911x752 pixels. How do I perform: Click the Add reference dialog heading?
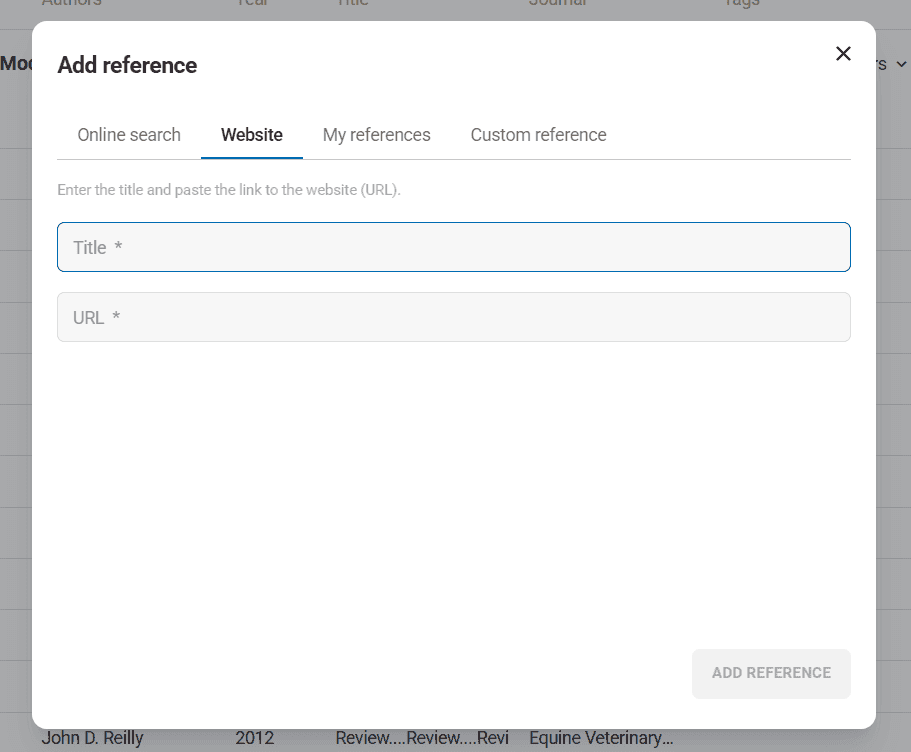coord(127,65)
